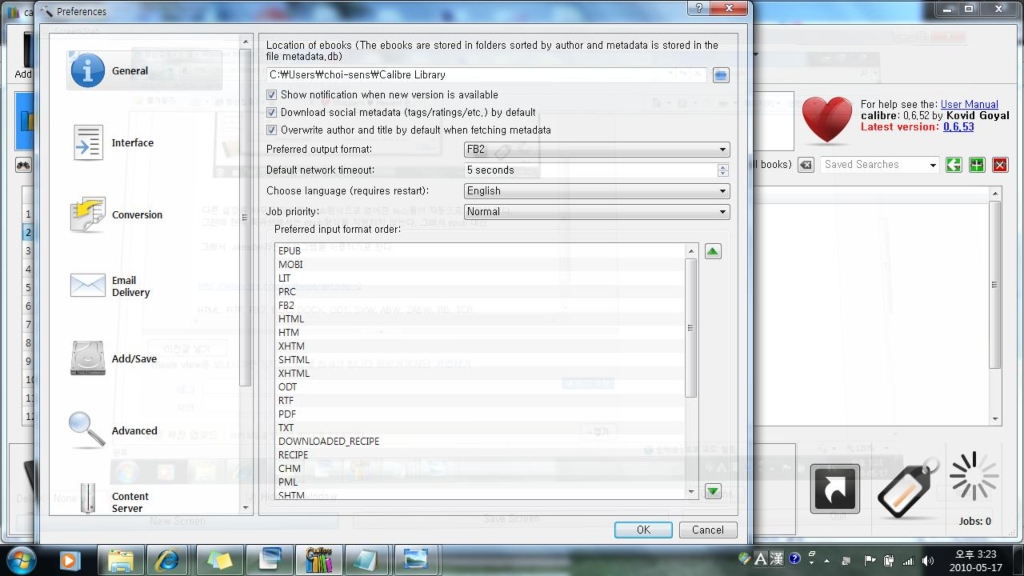Click the Preferences dialog help button
Viewport: 1024px width, 576px height.
(x=699, y=8)
